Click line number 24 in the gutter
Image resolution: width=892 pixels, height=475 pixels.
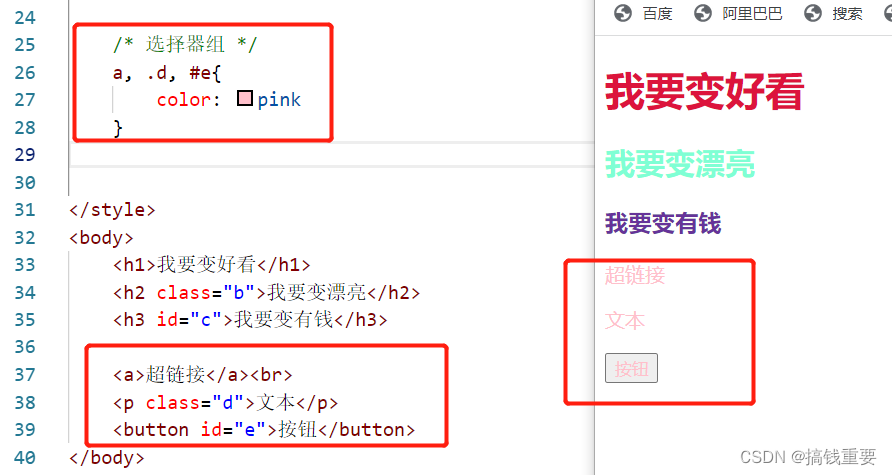click(x=24, y=18)
